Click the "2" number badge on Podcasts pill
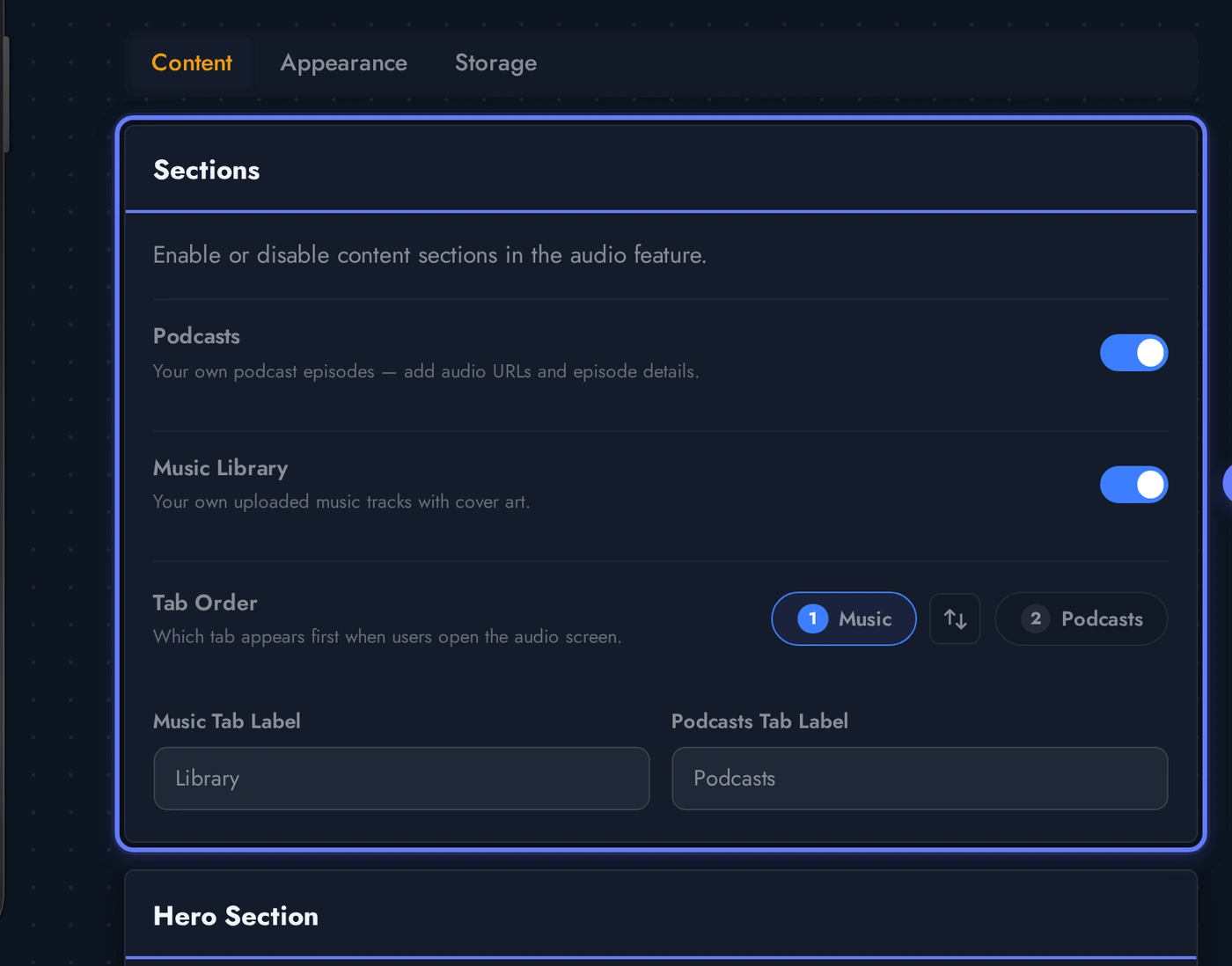This screenshot has height=966, width=1232. click(1035, 618)
